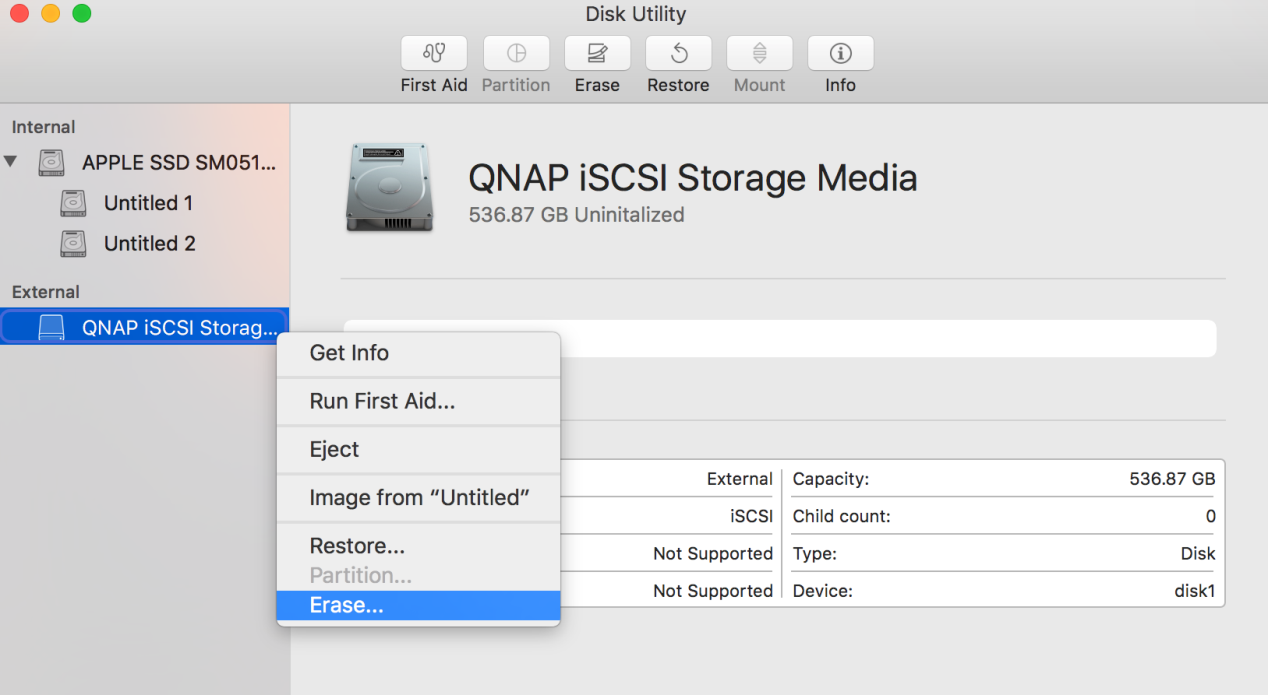This screenshot has height=695, width=1268.
Task: Open the Info toolbar button
Action: click(x=840, y=53)
